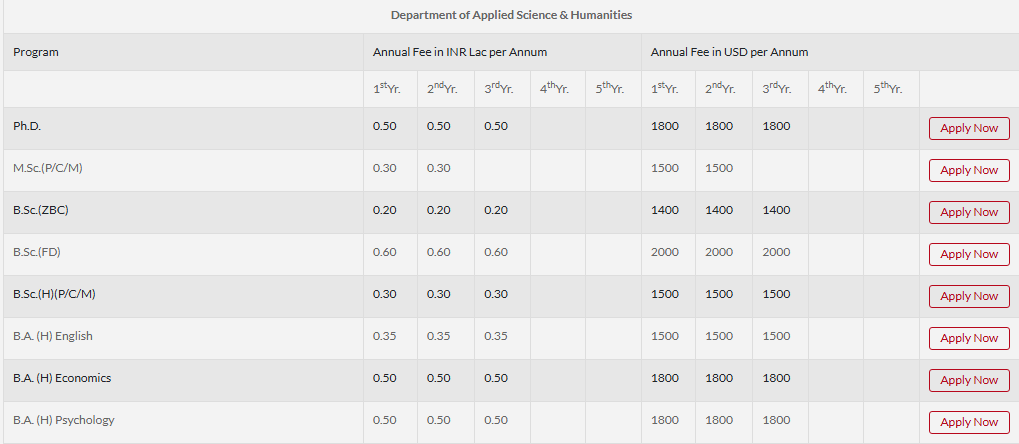The height and width of the screenshot is (444, 1019).
Task: Click Annual Fee in USD header
Action: (x=729, y=52)
